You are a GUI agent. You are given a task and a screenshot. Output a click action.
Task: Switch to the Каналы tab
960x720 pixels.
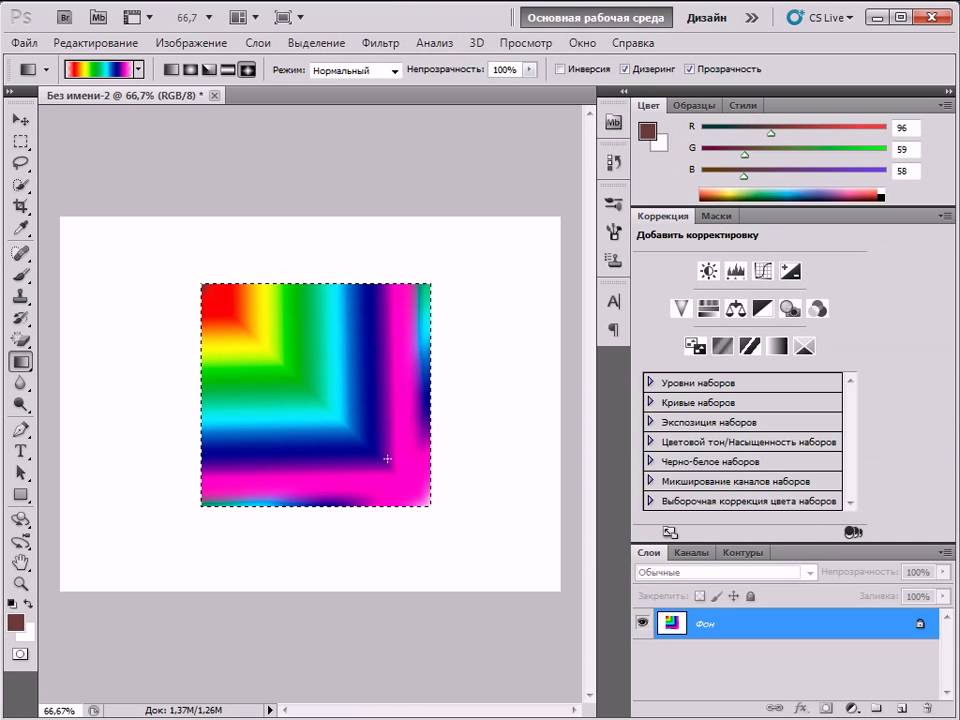[691, 552]
